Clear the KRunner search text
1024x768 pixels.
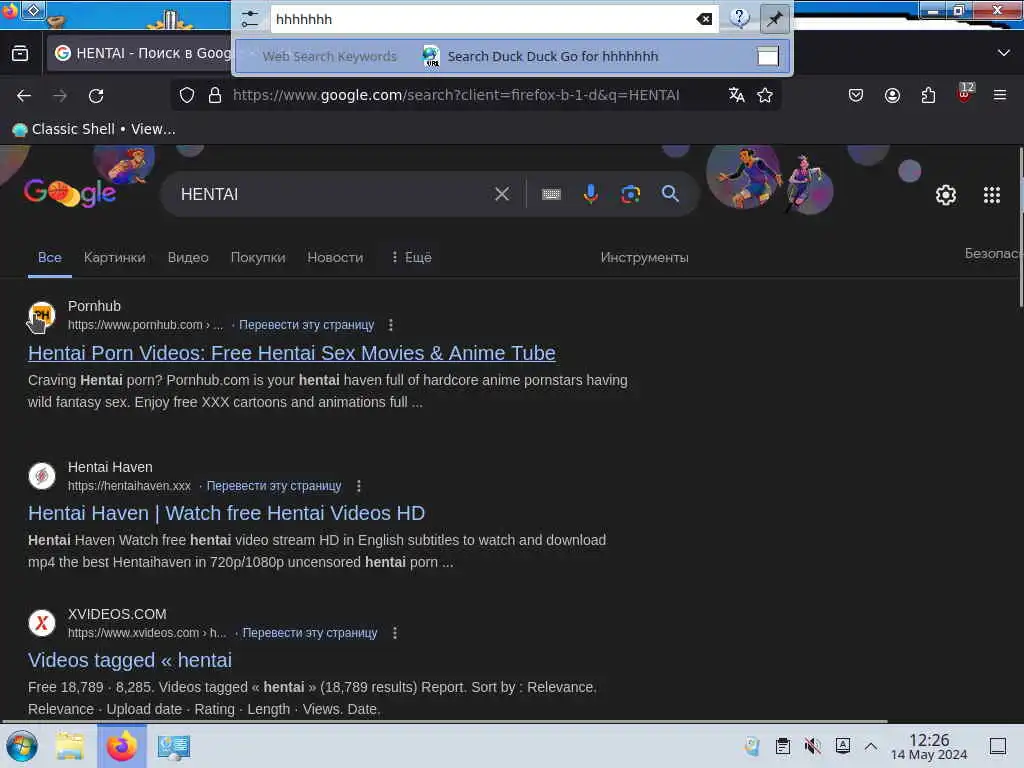704,19
